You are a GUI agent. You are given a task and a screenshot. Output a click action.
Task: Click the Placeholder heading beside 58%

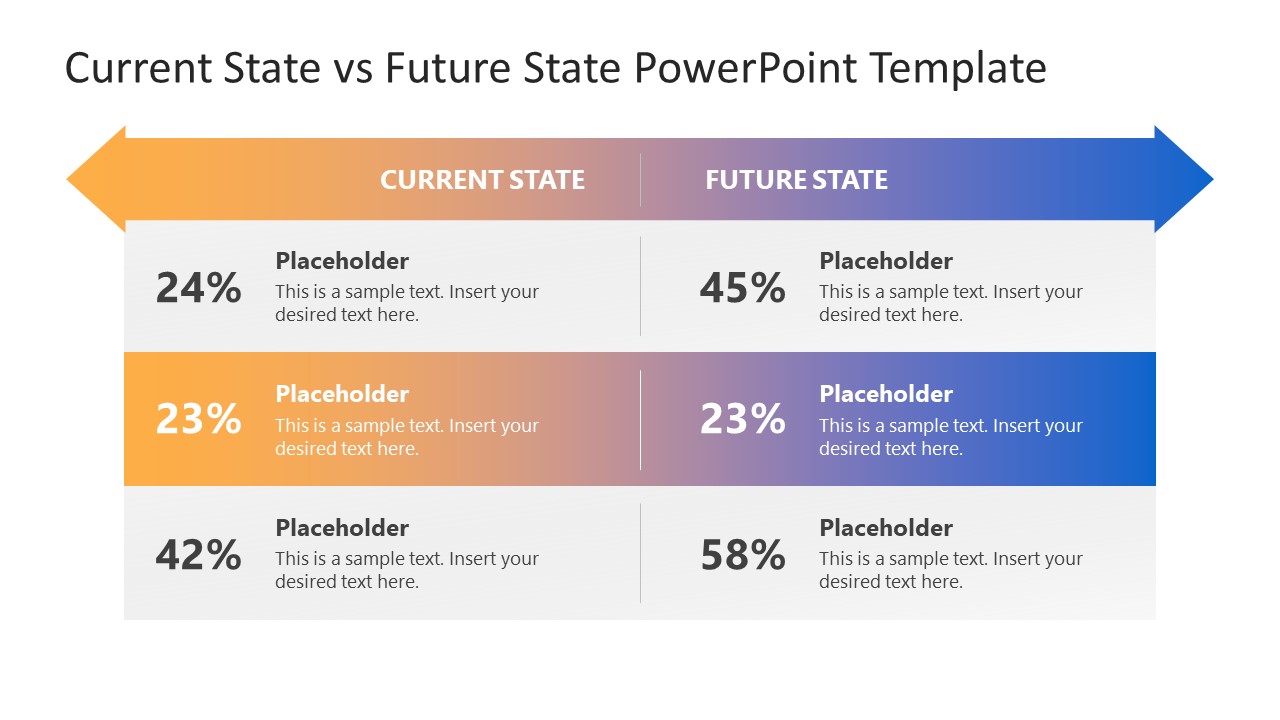(x=886, y=528)
